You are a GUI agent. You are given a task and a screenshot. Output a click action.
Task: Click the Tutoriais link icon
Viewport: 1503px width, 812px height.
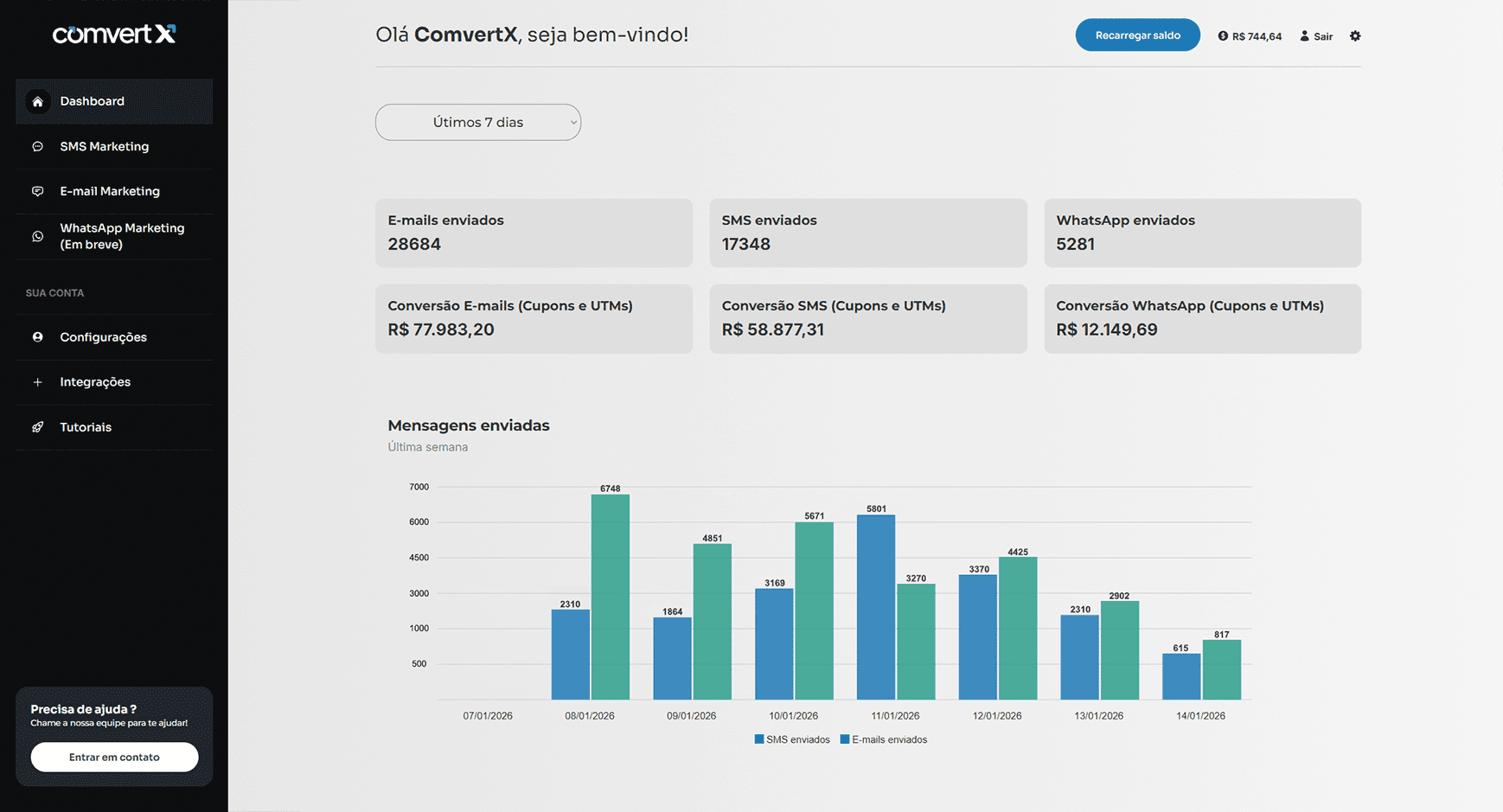point(38,427)
